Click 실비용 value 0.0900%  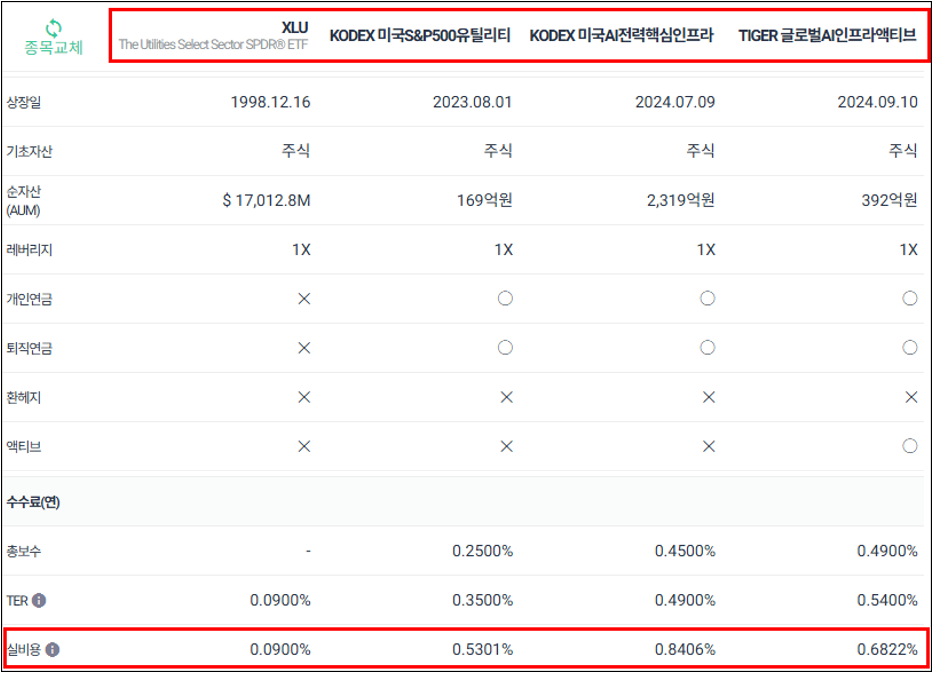point(281,650)
